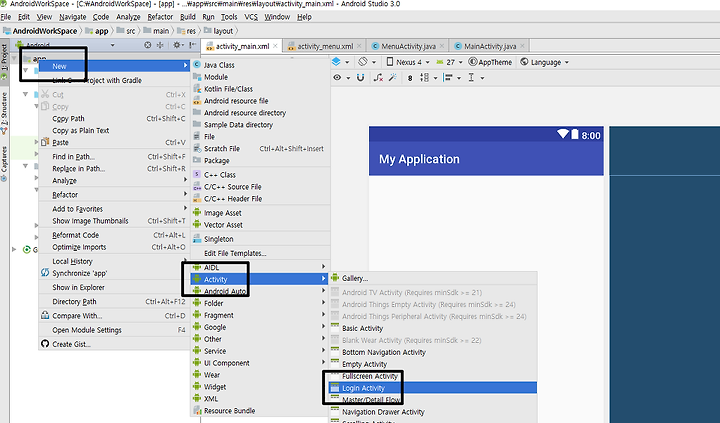Image resolution: width=720 pixels, height=423 pixels.
Task: Open the File menu
Action: 6,17
